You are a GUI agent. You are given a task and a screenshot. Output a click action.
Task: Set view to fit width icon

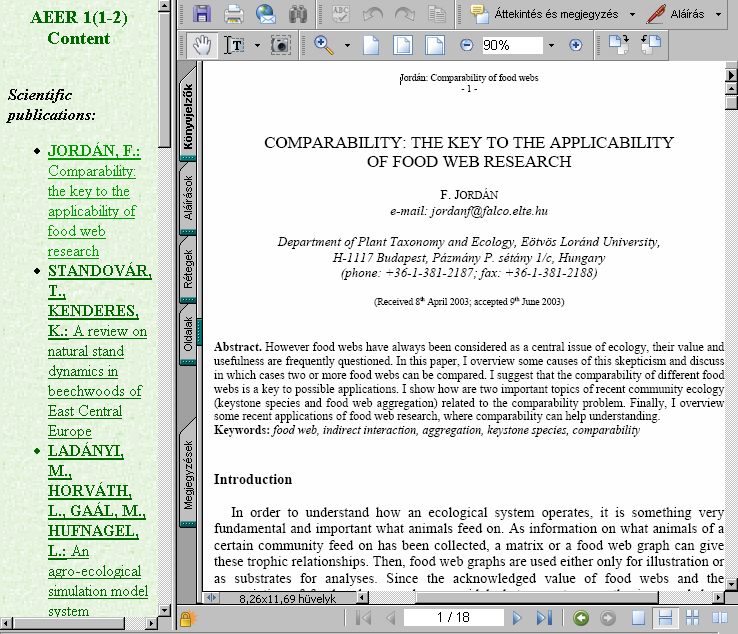(x=434, y=45)
